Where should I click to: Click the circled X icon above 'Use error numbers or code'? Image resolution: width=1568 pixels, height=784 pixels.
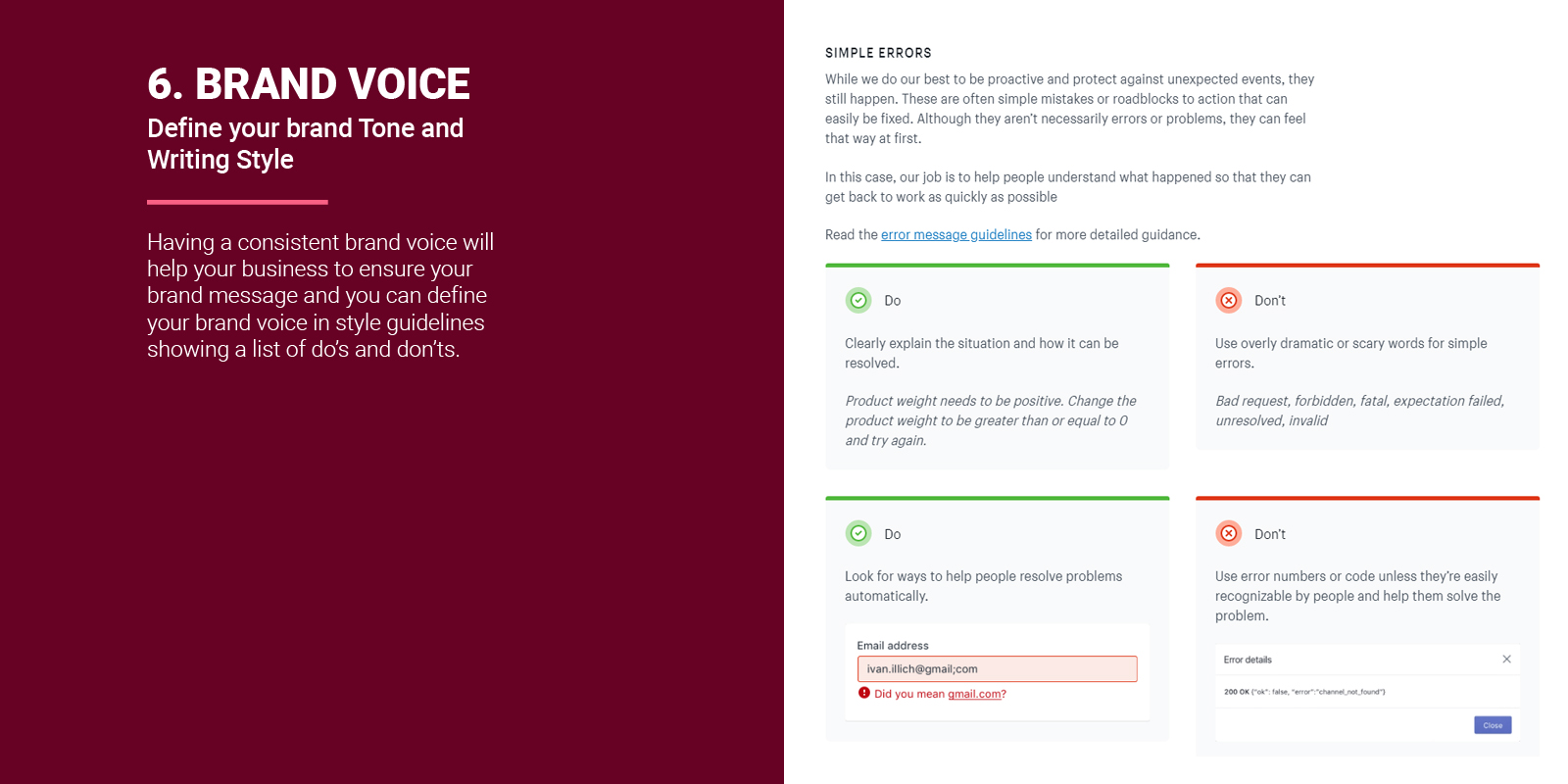[x=1229, y=533]
